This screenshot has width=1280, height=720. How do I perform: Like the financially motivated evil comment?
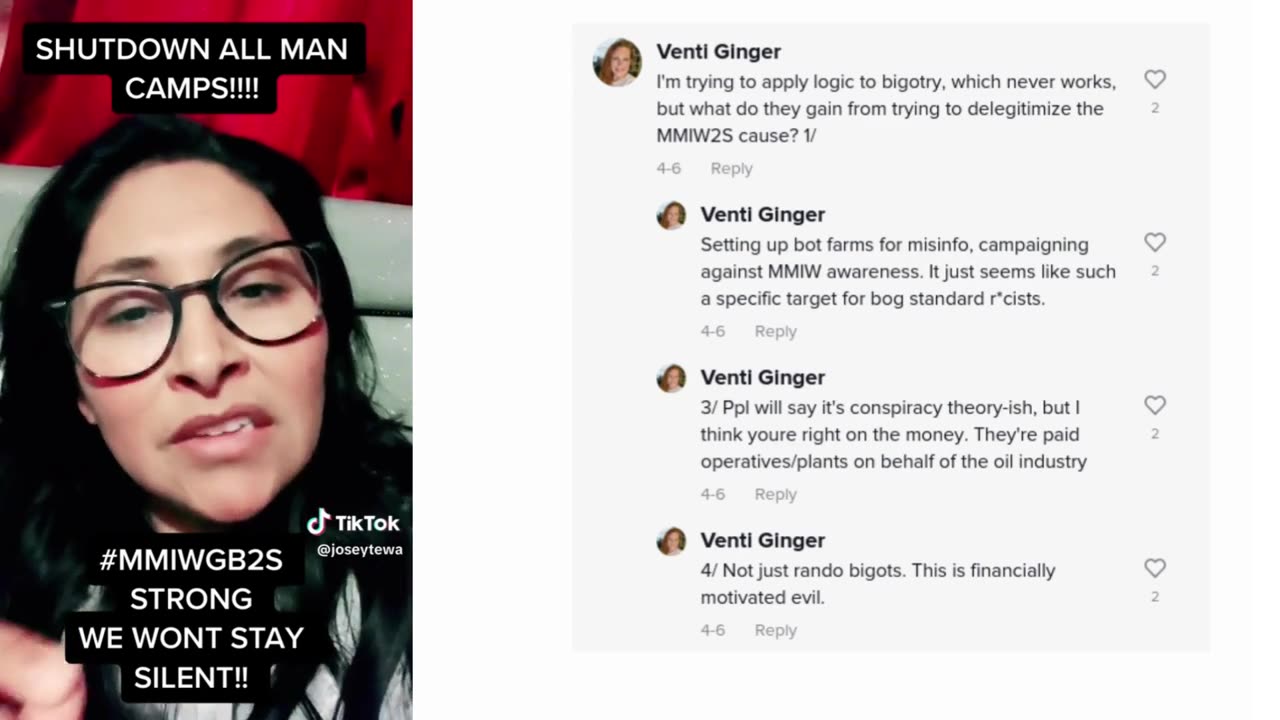point(1155,568)
